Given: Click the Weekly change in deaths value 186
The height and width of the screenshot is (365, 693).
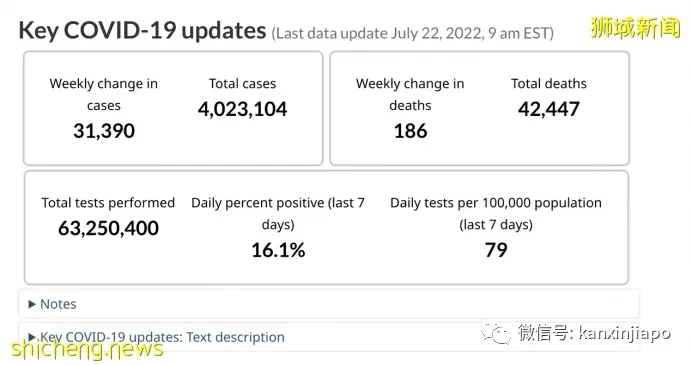Looking at the screenshot, I should pyautogui.click(x=410, y=131).
